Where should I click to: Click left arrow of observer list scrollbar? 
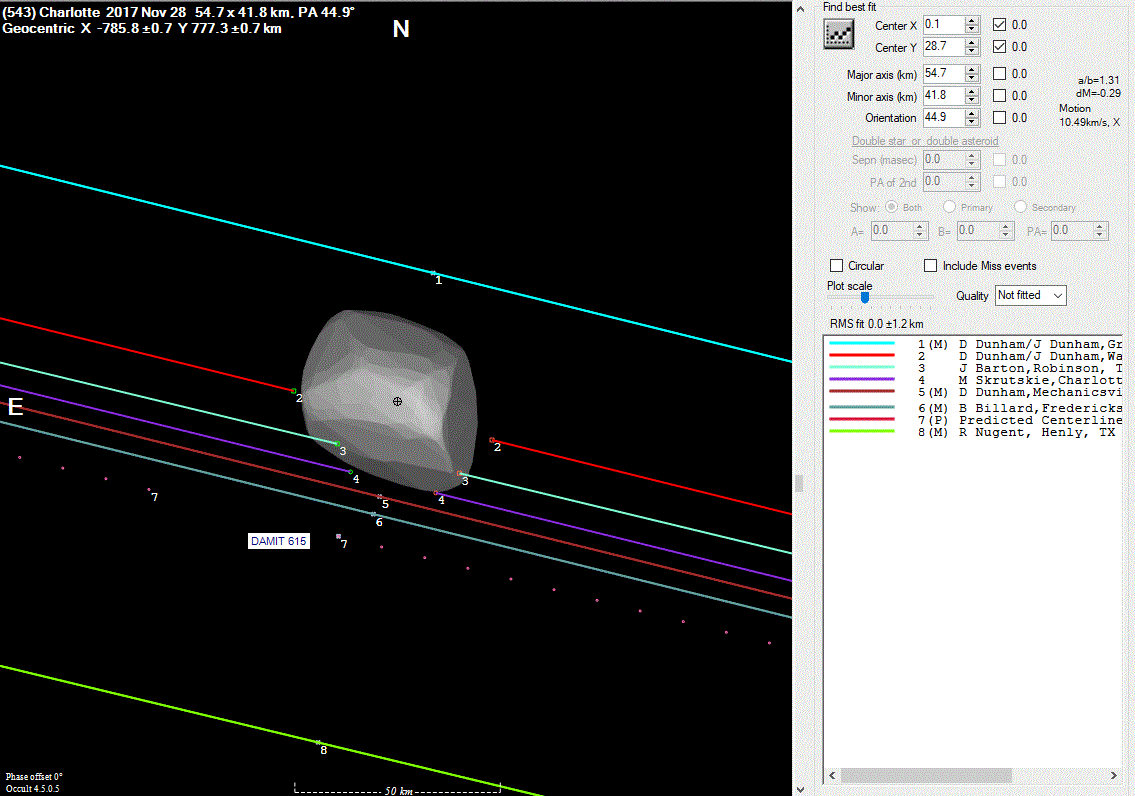[x=832, y=776]
